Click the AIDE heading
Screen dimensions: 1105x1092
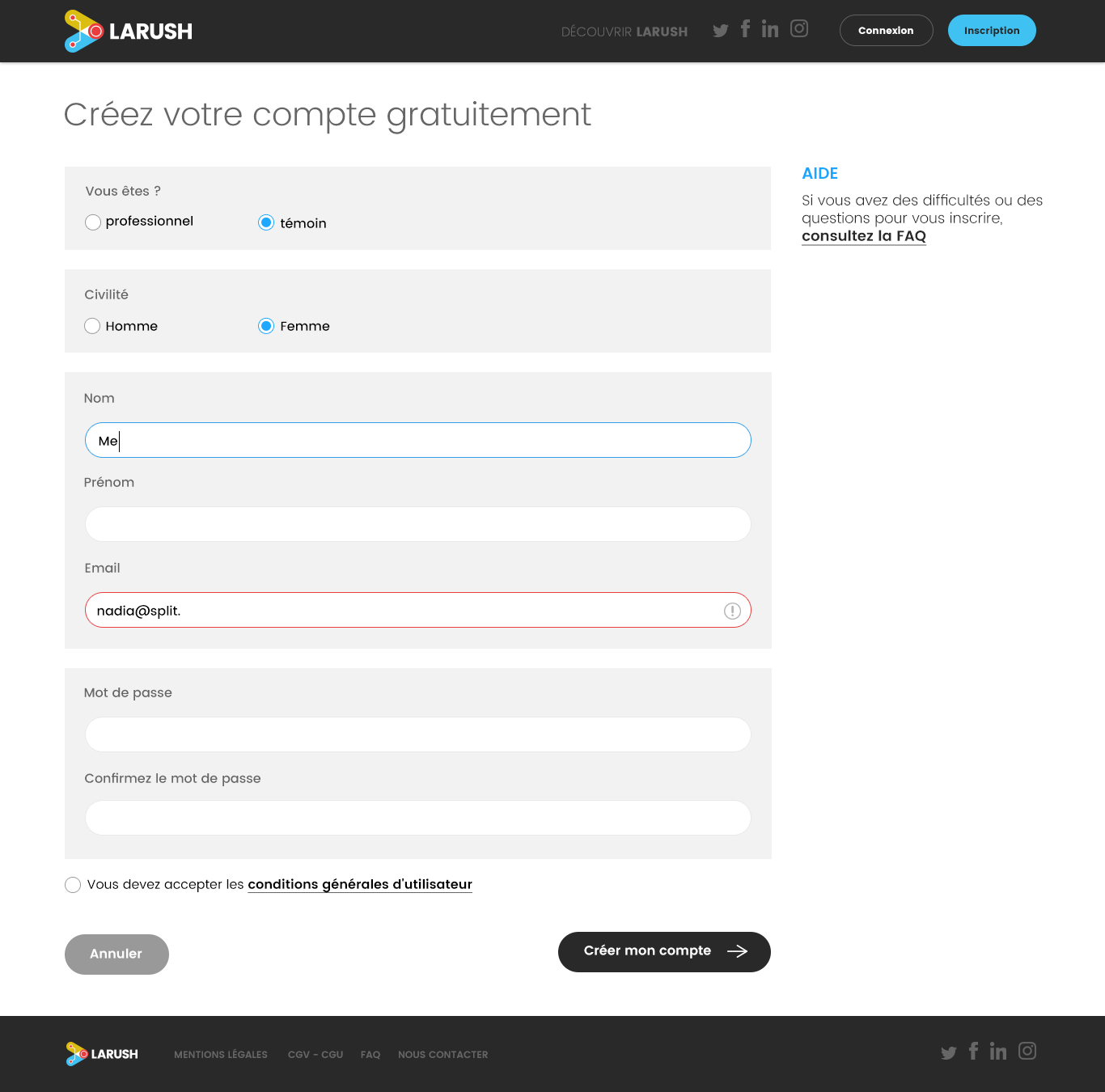tap(820, 174)
